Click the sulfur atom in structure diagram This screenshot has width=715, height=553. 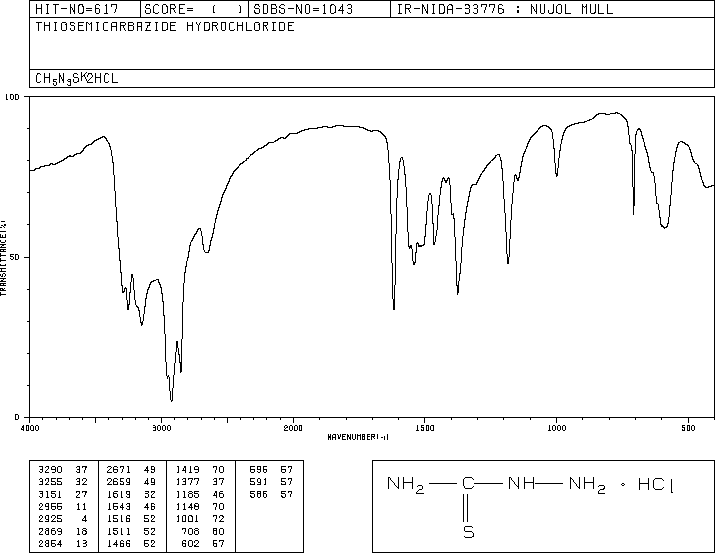pyautogui.click(x=469, y=532)
